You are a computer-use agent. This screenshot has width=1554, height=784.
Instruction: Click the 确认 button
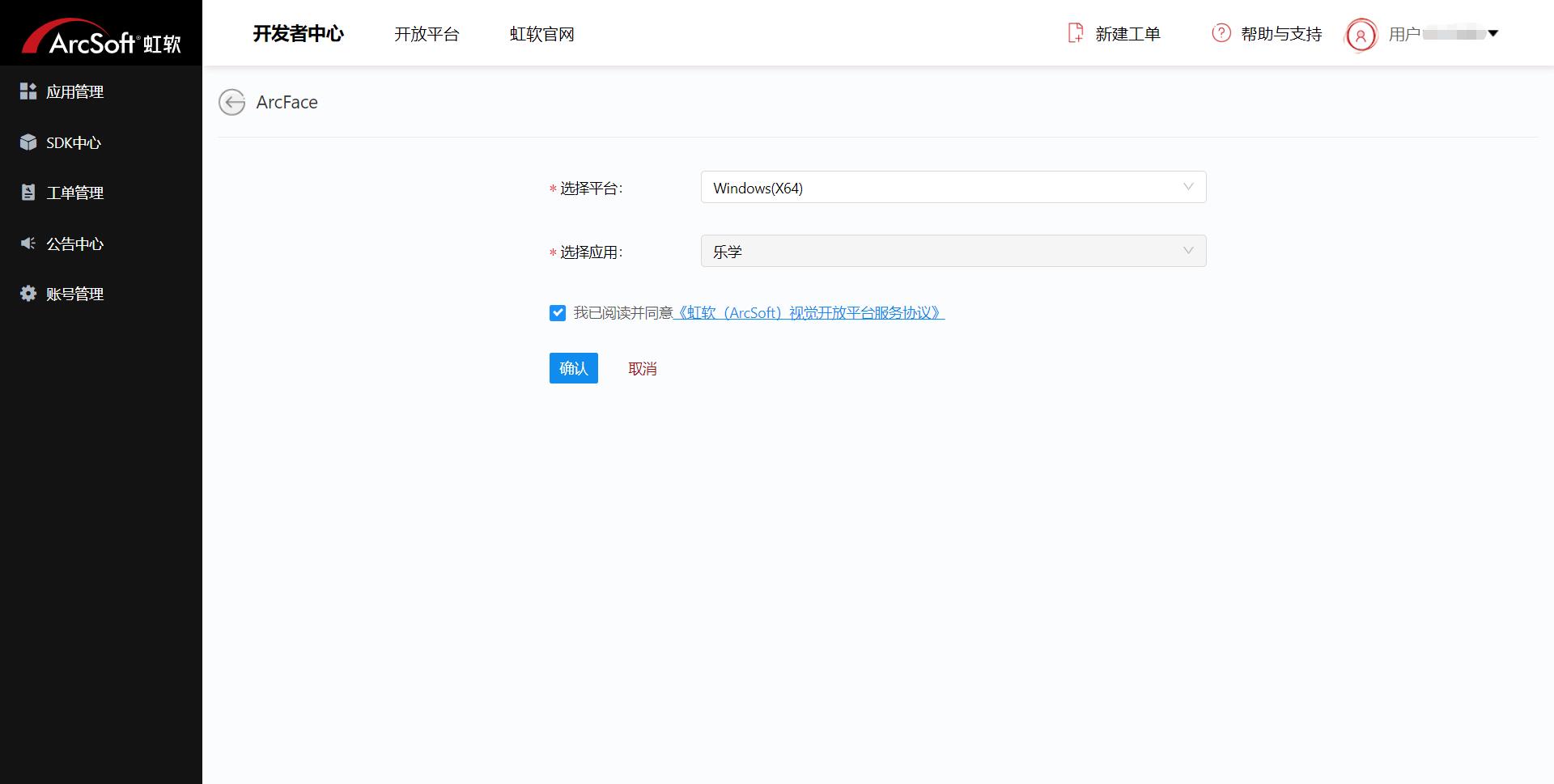(x=574, y=368)
